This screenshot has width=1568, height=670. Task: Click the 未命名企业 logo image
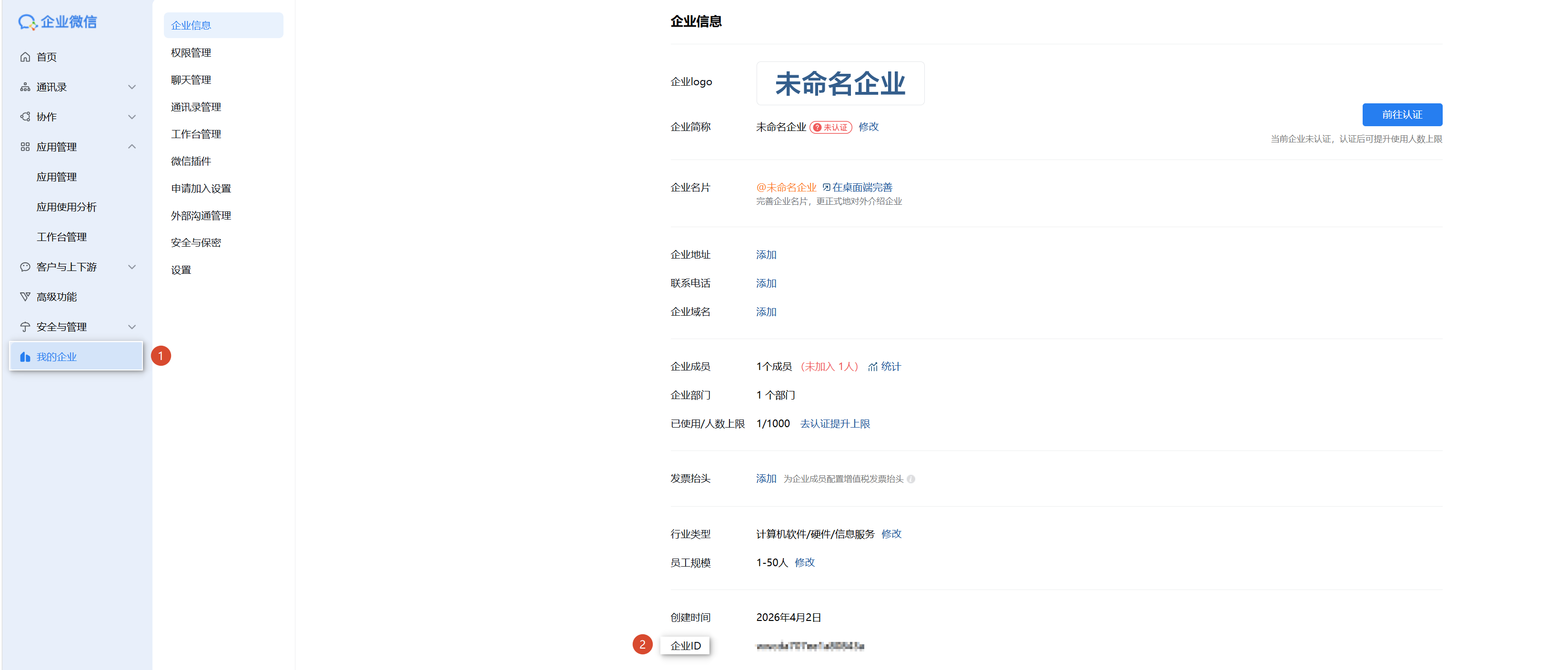840,83
